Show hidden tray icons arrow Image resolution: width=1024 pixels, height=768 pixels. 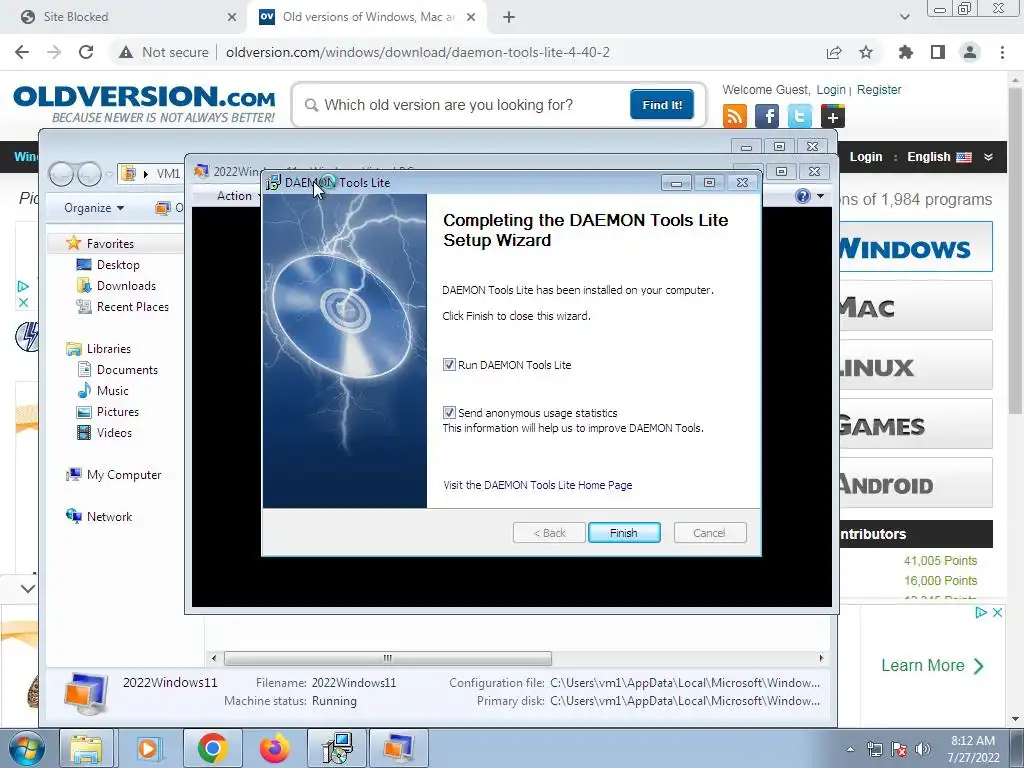(850, 749)
